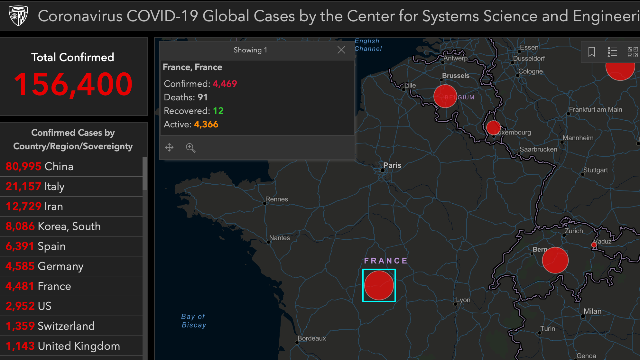Close the France info popup

[341, 50]
